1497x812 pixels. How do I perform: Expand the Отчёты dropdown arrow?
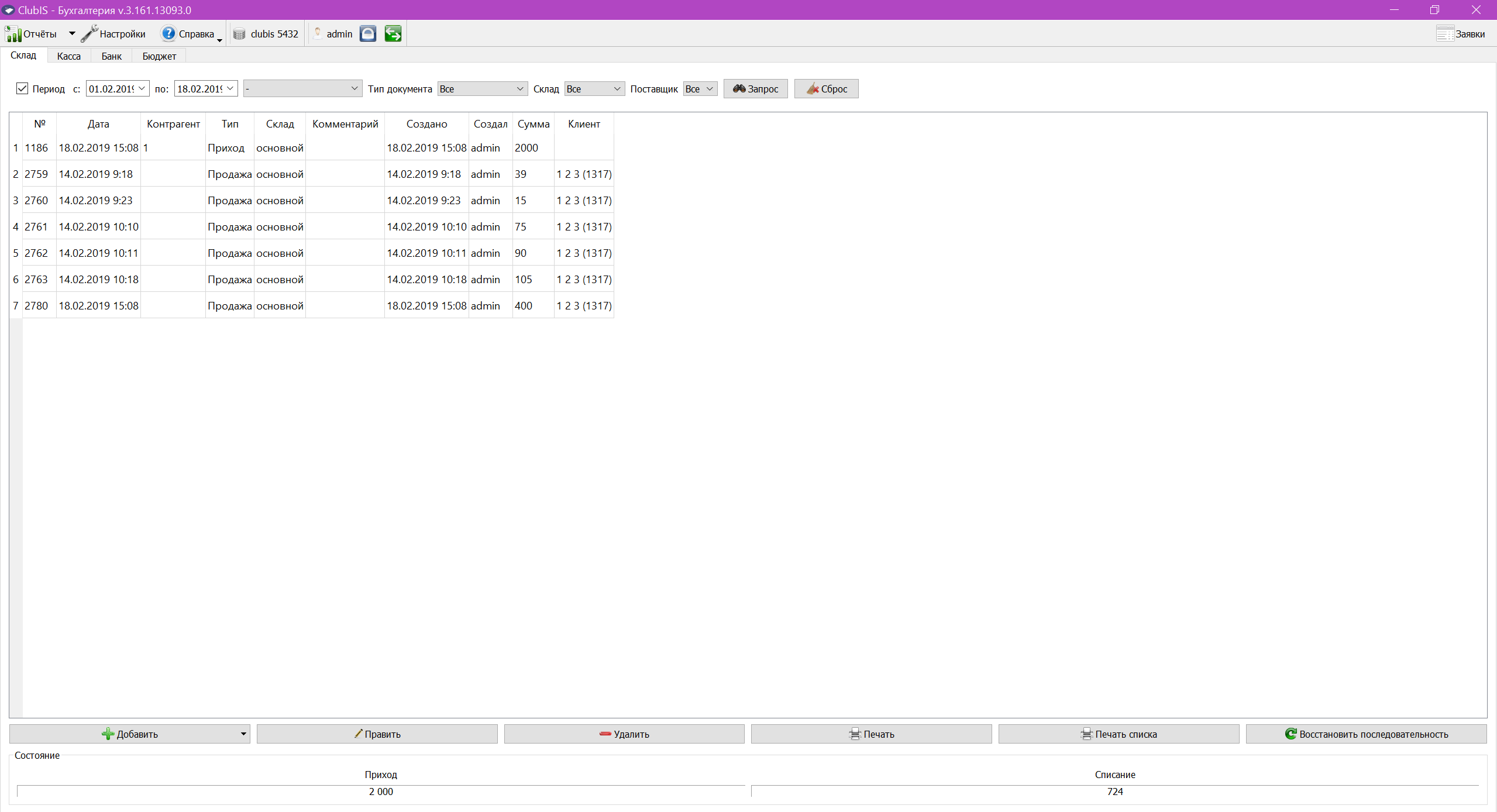[72, 33]
